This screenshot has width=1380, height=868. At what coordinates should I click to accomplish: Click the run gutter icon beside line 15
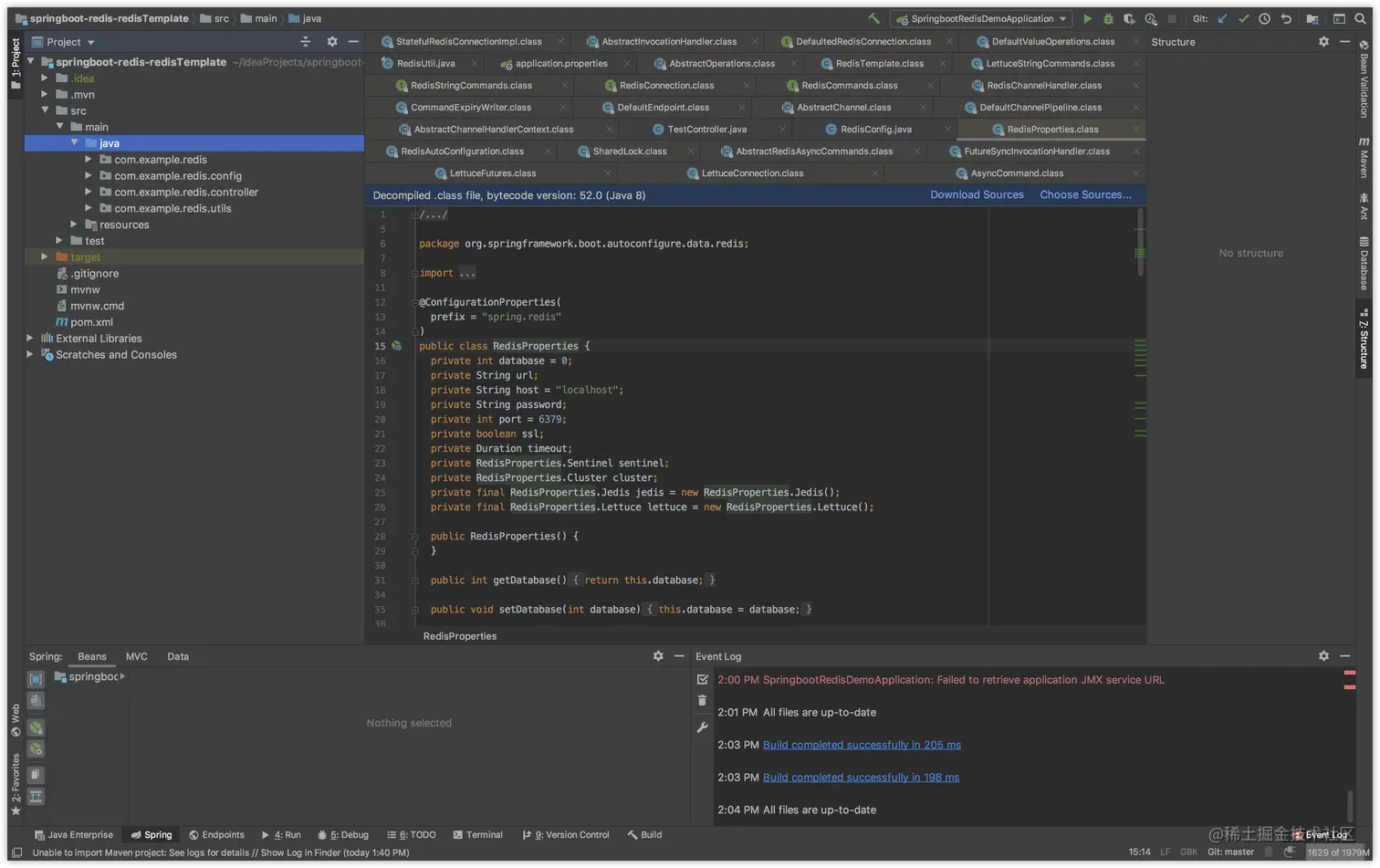pyautogui.click(x=396, y=346)
